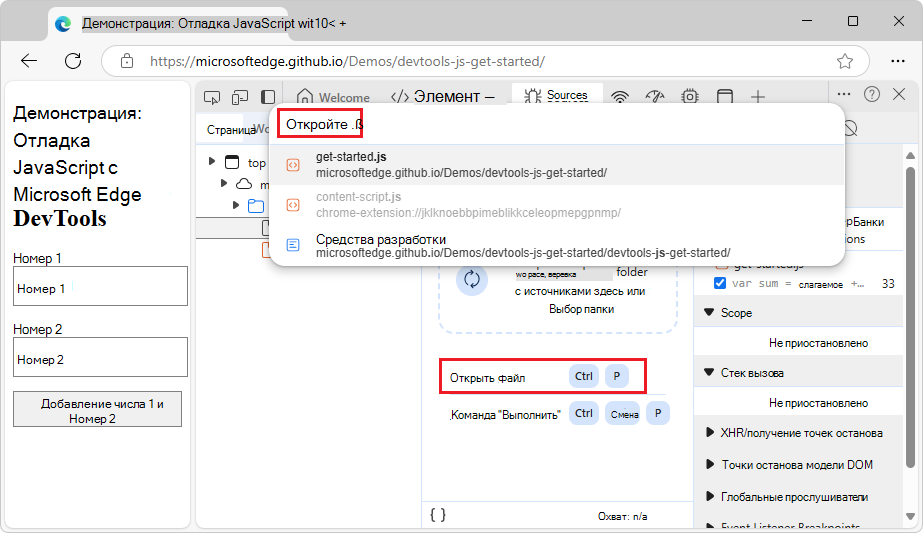Click the Команда "Выполнить" shortcut row
The width and height of the screenshot is (923, 533).
[559, 414]
